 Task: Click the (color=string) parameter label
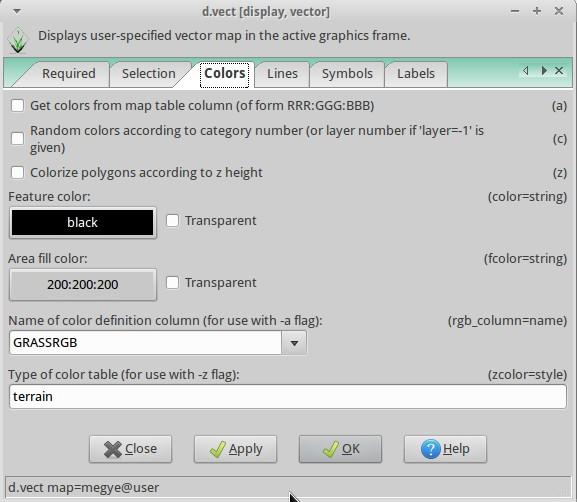click(x=527, y=197)
